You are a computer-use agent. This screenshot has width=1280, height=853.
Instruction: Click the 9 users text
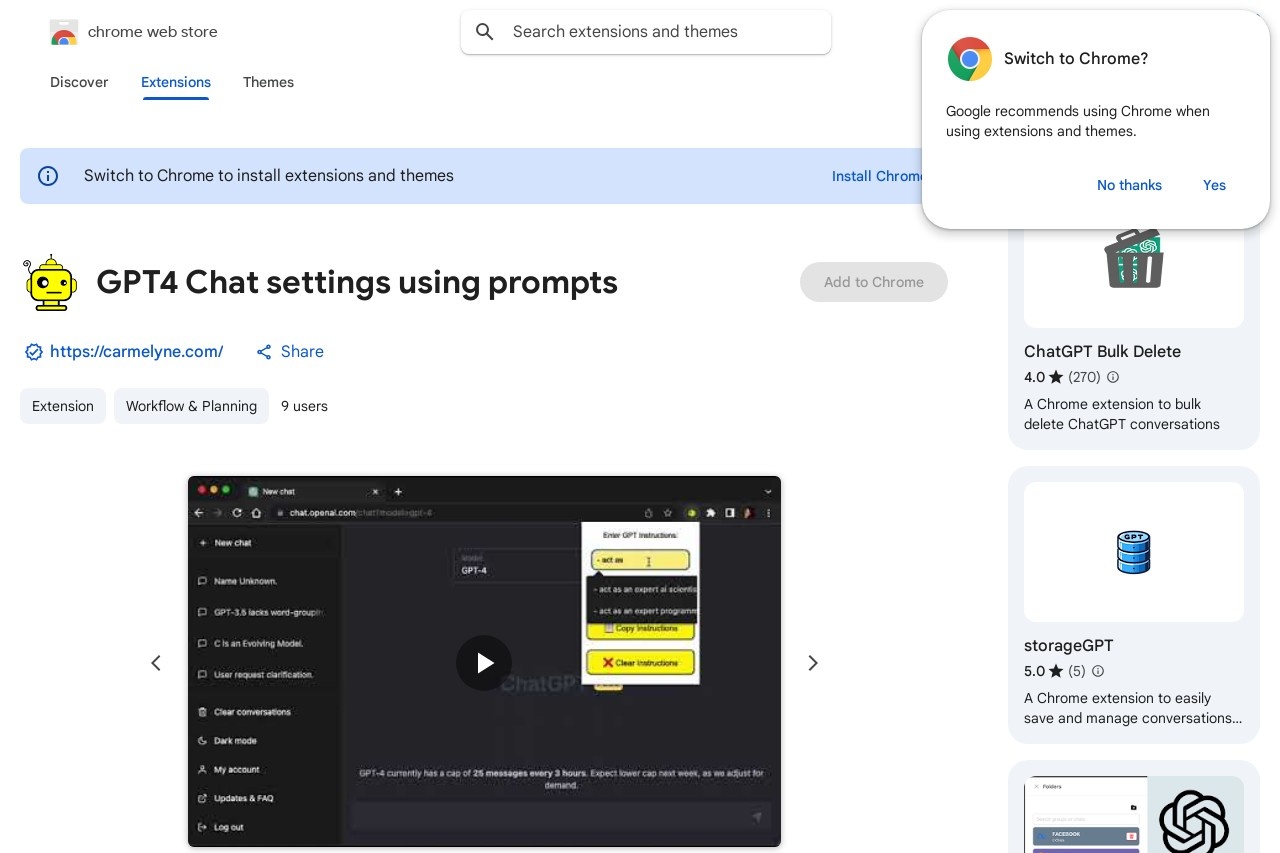304,406
